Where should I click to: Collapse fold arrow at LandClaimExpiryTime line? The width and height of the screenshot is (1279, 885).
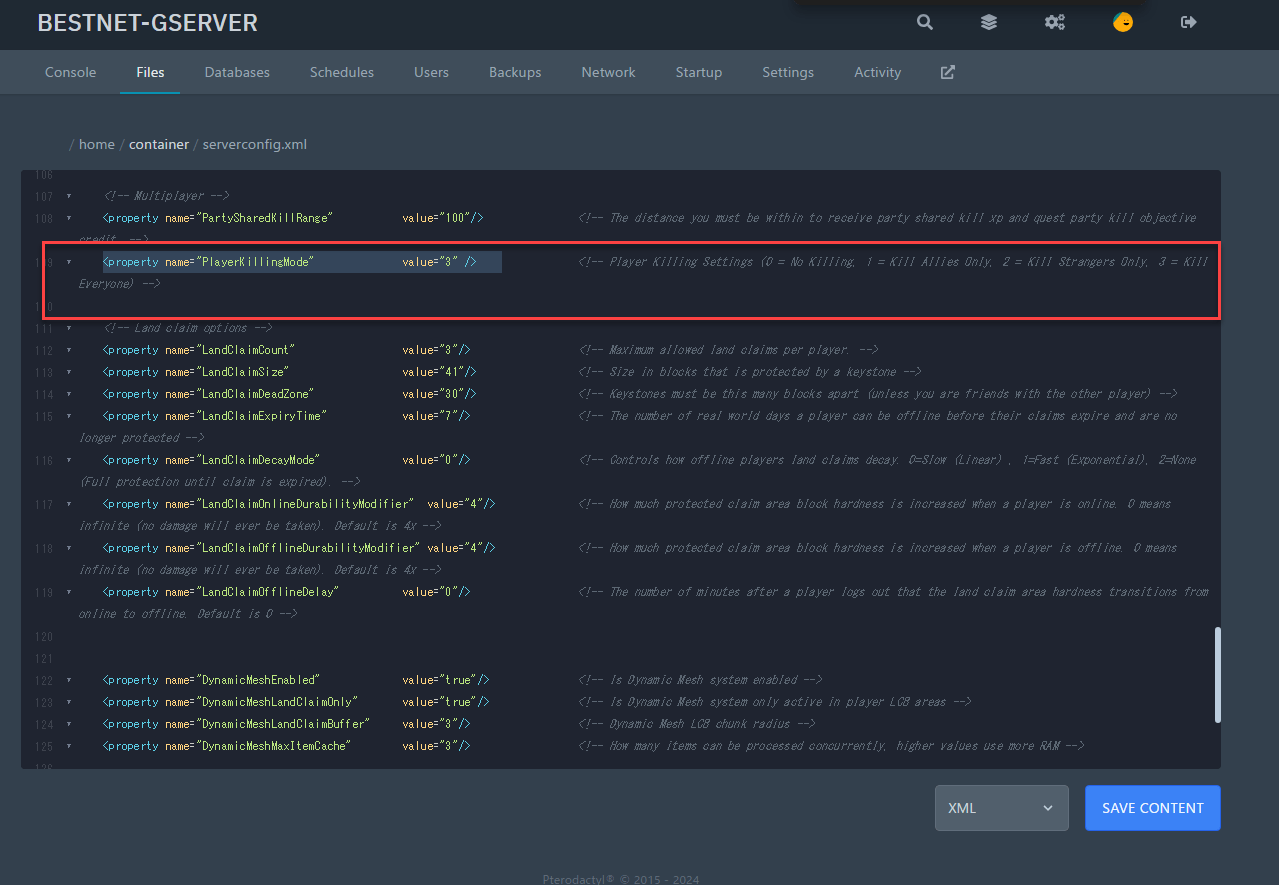69,416
